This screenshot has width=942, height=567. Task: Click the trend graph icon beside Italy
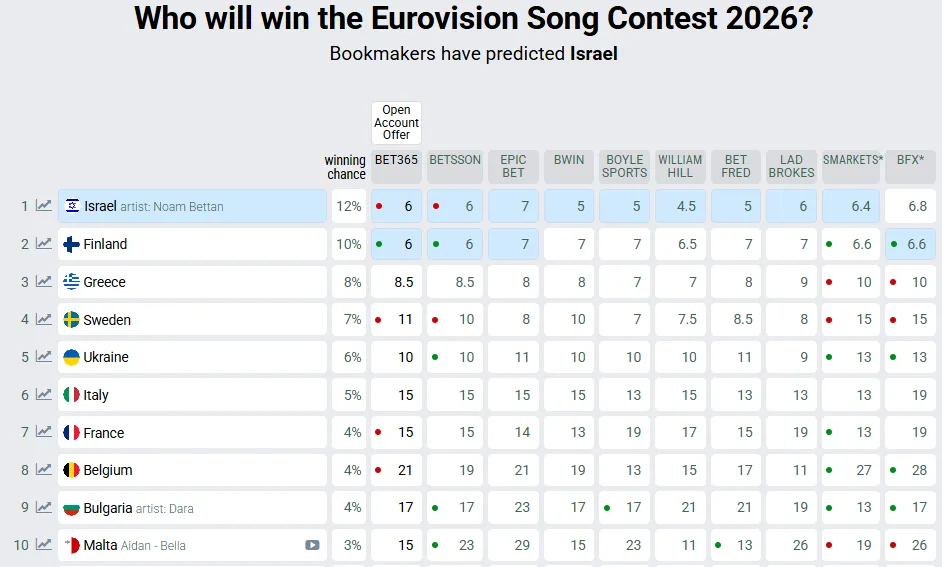click(43, 395)
